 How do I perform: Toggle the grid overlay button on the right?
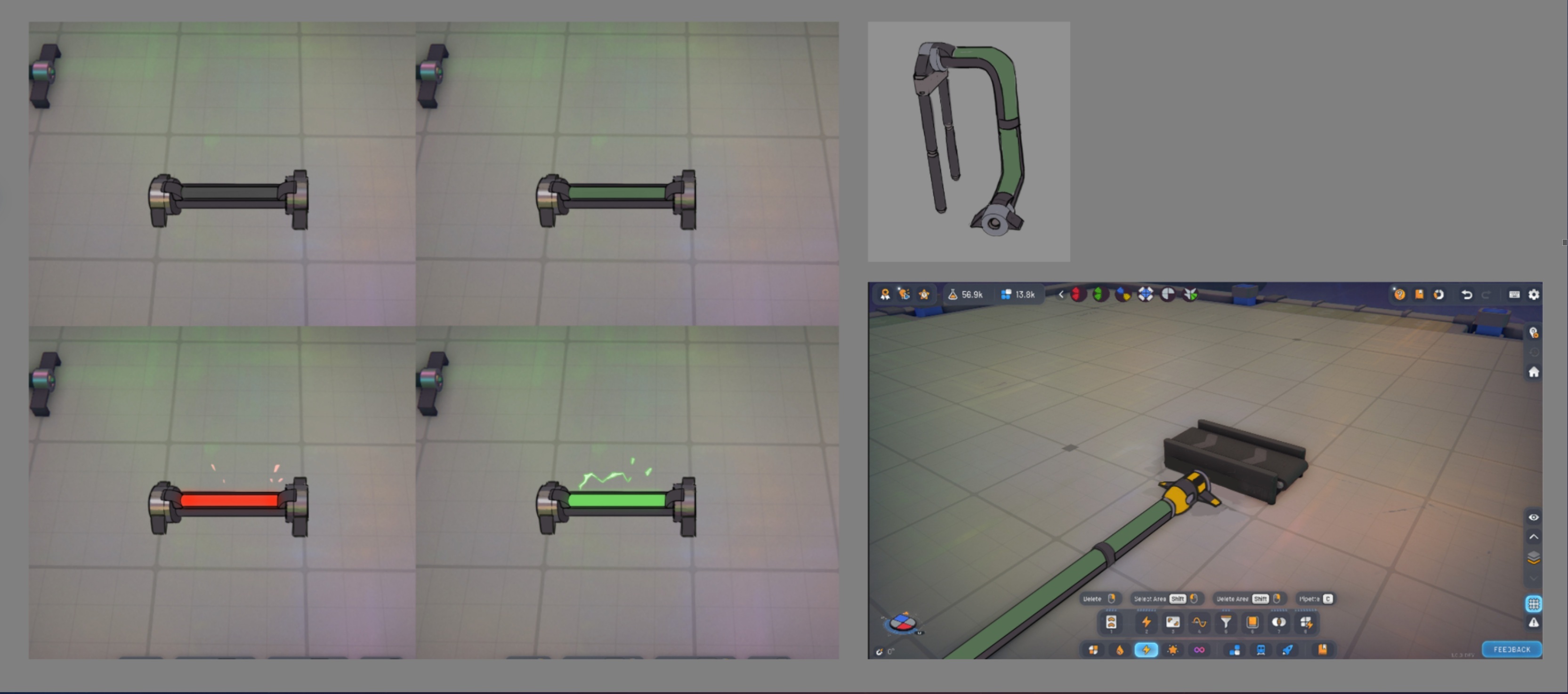tap(1533, 604)
